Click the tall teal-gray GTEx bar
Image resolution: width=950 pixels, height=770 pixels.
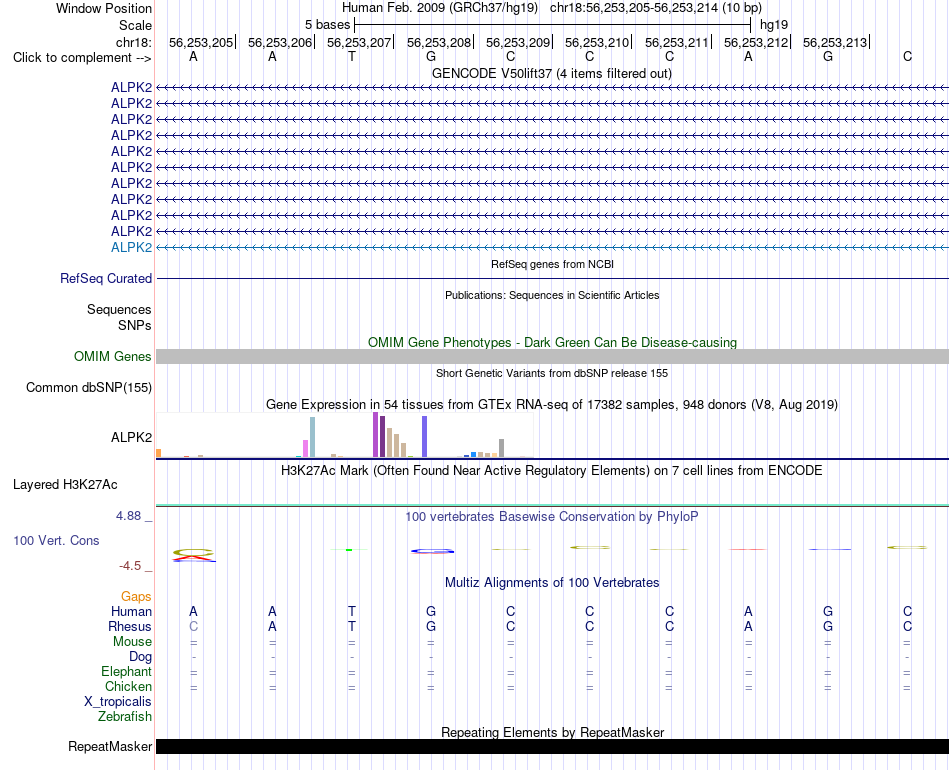313,437
